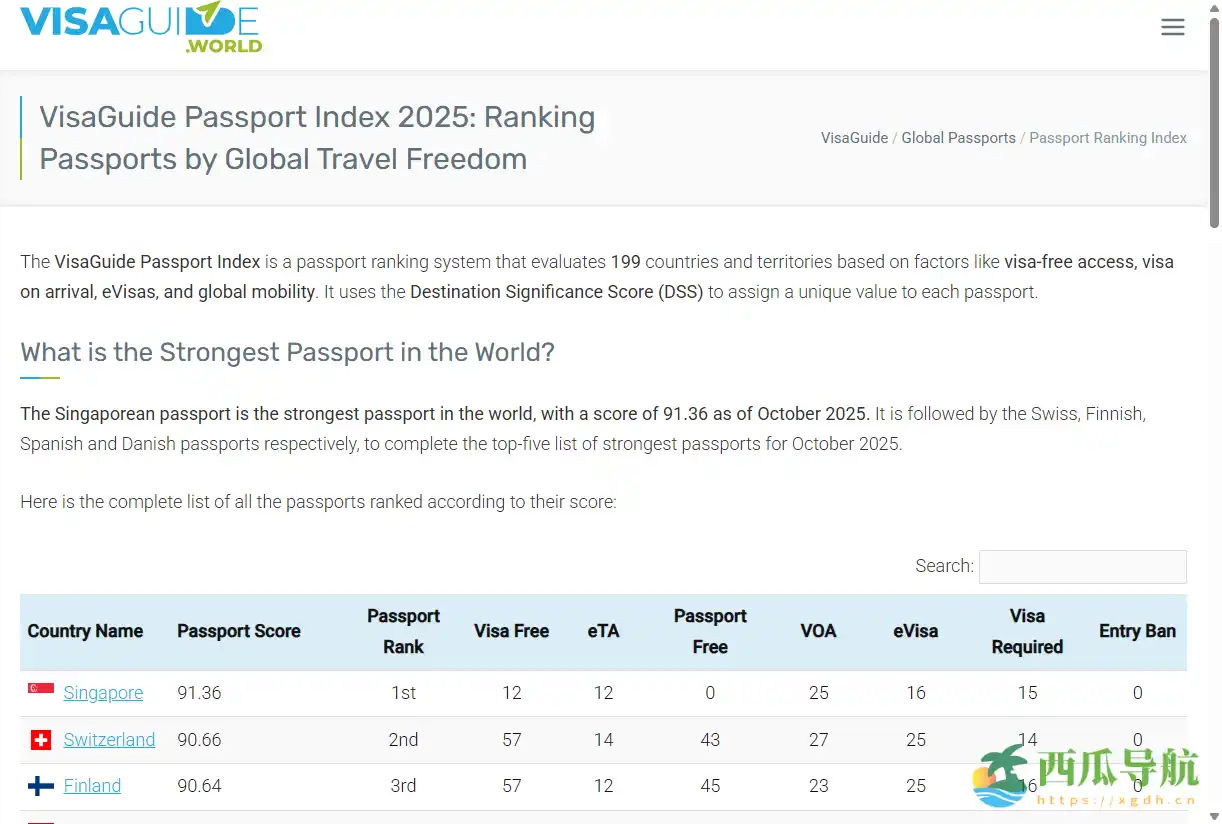This screenshot has height=824, width=1222.
Task: Open the Singapore passport link
Action: (103, 693)
